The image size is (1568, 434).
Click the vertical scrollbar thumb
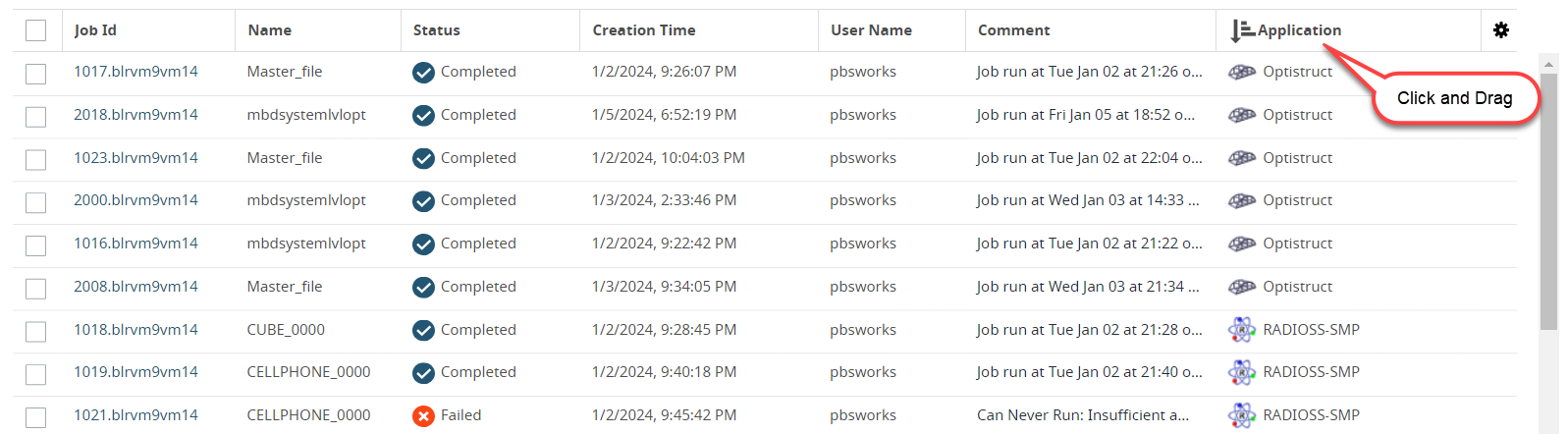(1548, 196)
